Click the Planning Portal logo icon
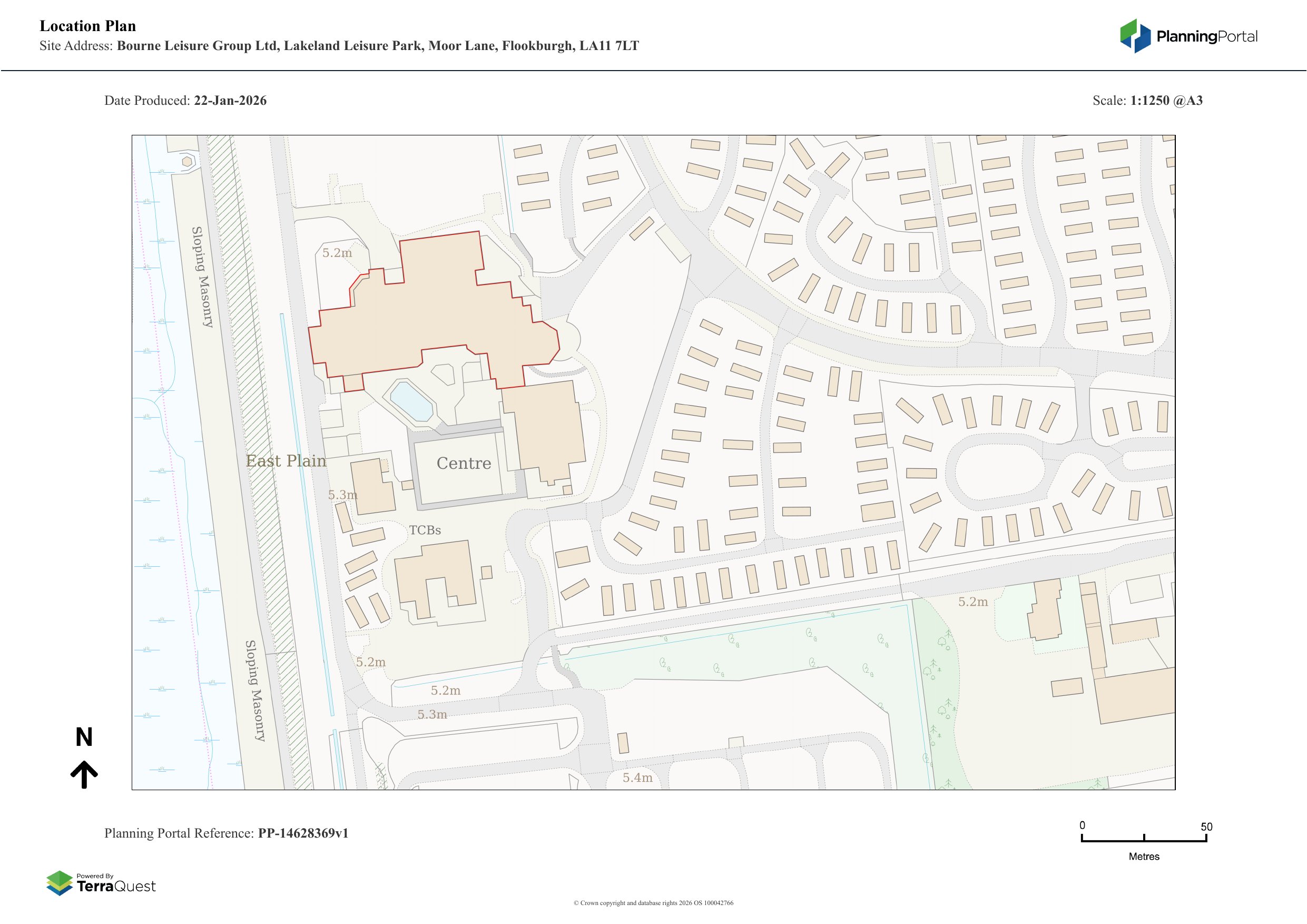The height and width of the screenshot is (924, 1307). (1136, 36)
